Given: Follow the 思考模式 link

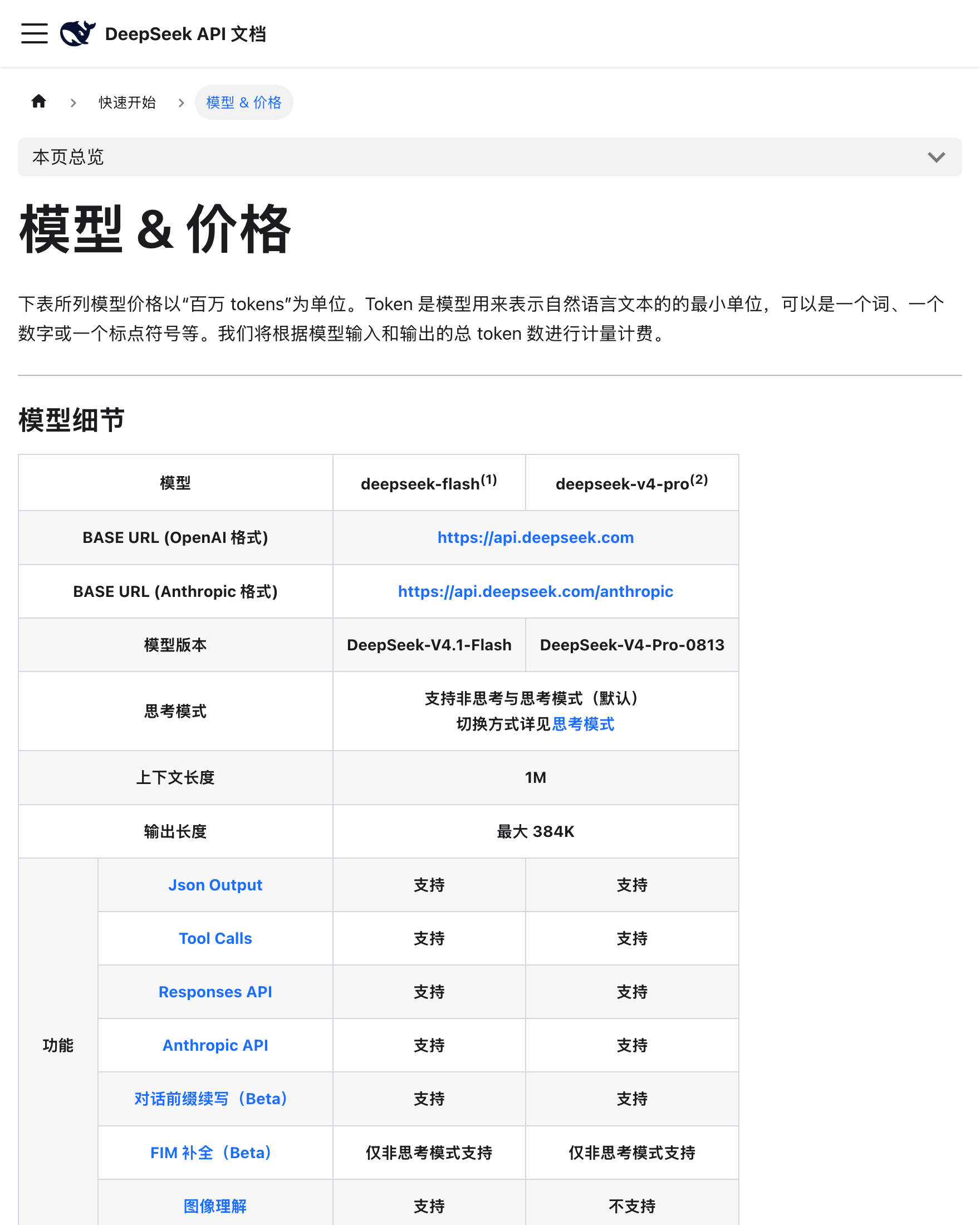Looking at the screenshot, I should pyautogui.click(x=583, y=724).
